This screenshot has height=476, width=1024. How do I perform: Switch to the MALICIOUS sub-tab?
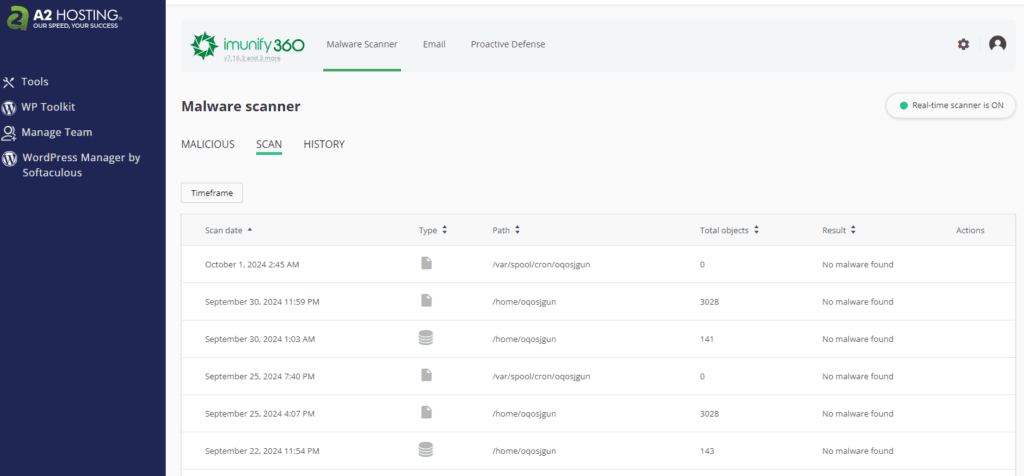[x=208, y=144]
